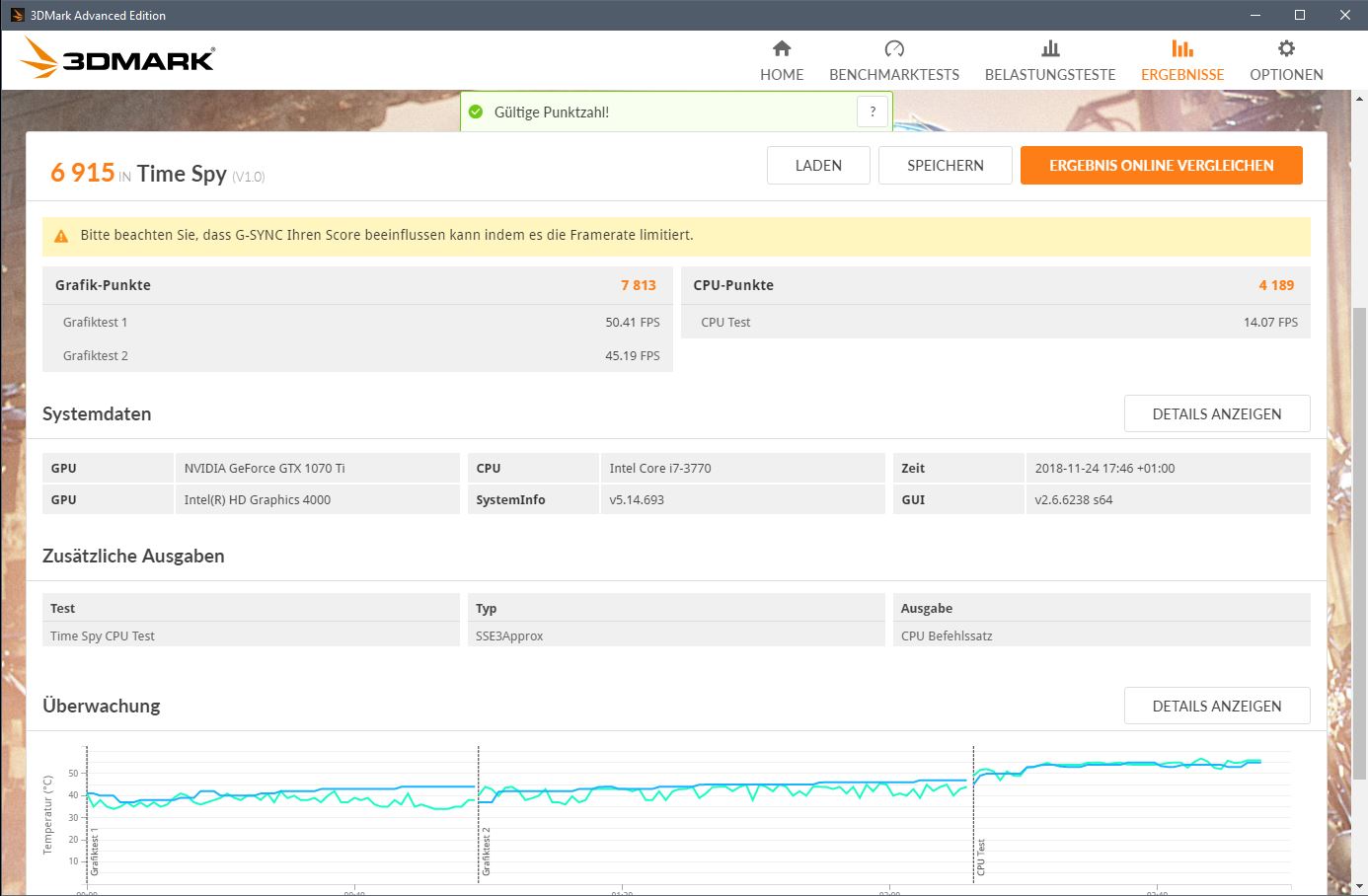The image size is (1368, 896).
Task: Click the Systemdaten heading
Action: (97, 414)
